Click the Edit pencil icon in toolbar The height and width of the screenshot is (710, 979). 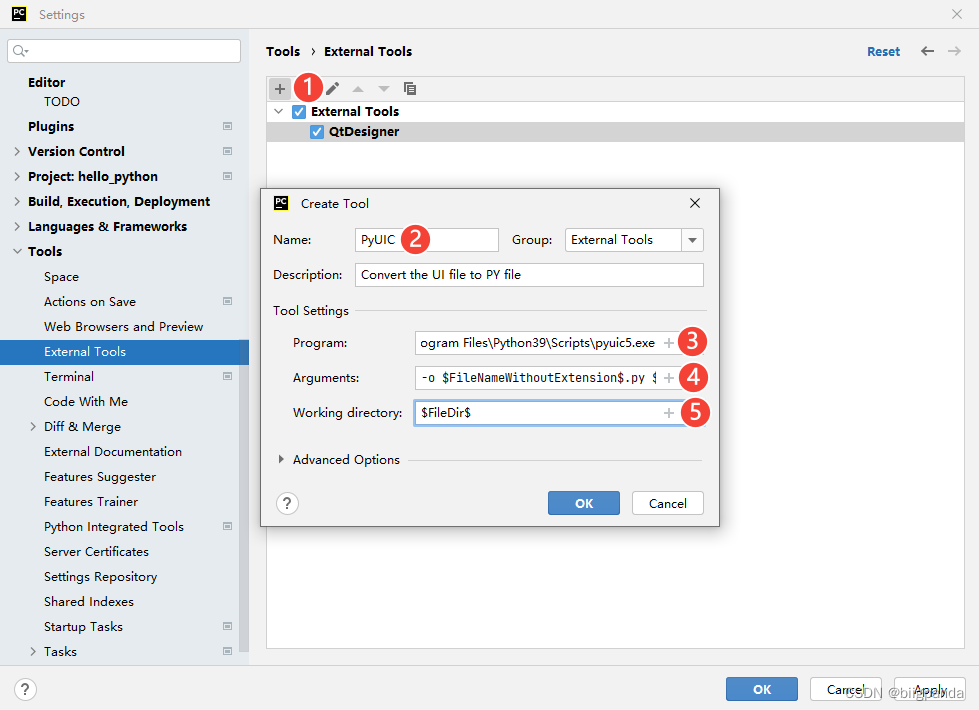point(332,89)
